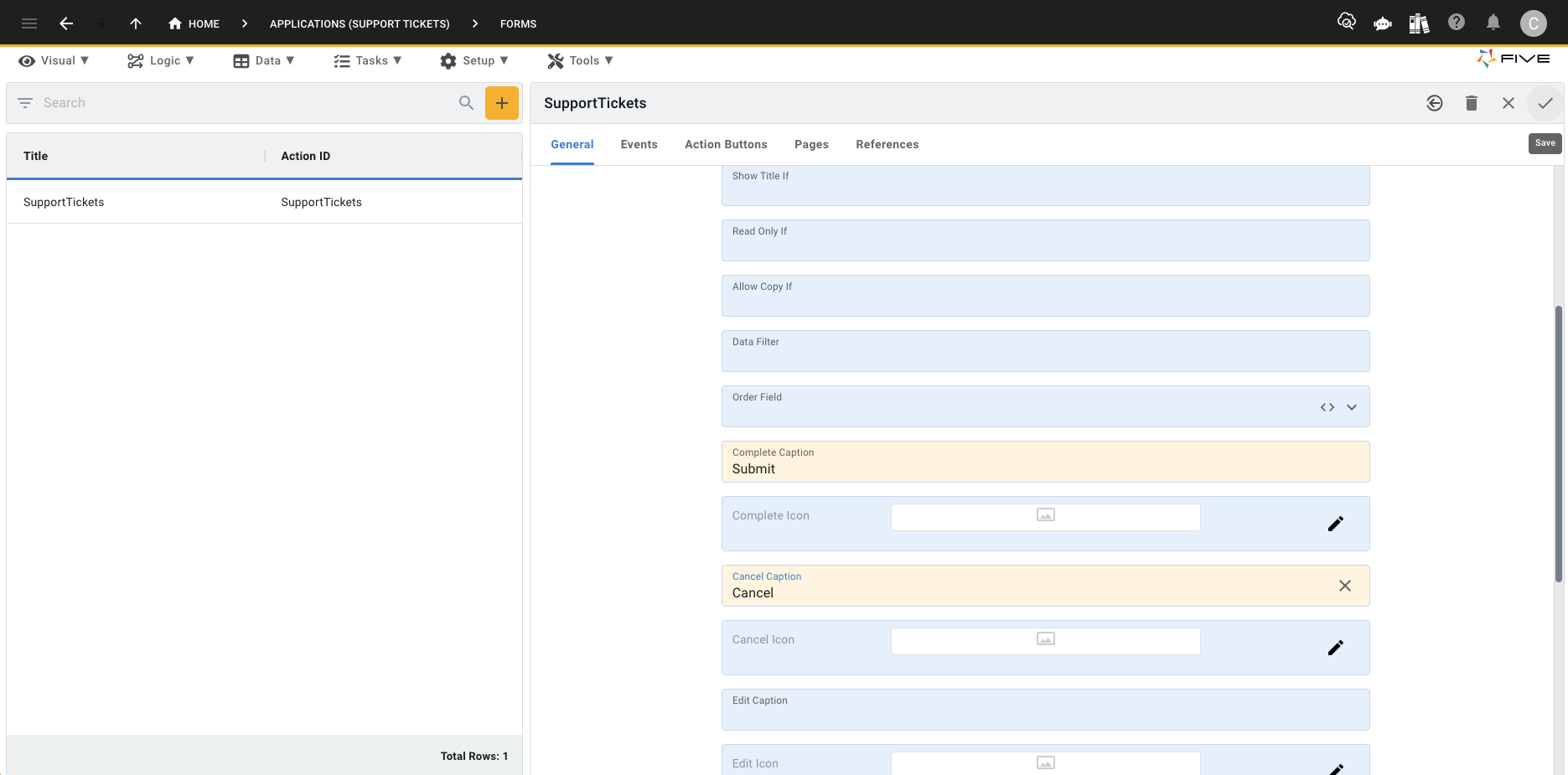Open the Data menu
The image size is (1568, 775).
[x=264, y=59]
